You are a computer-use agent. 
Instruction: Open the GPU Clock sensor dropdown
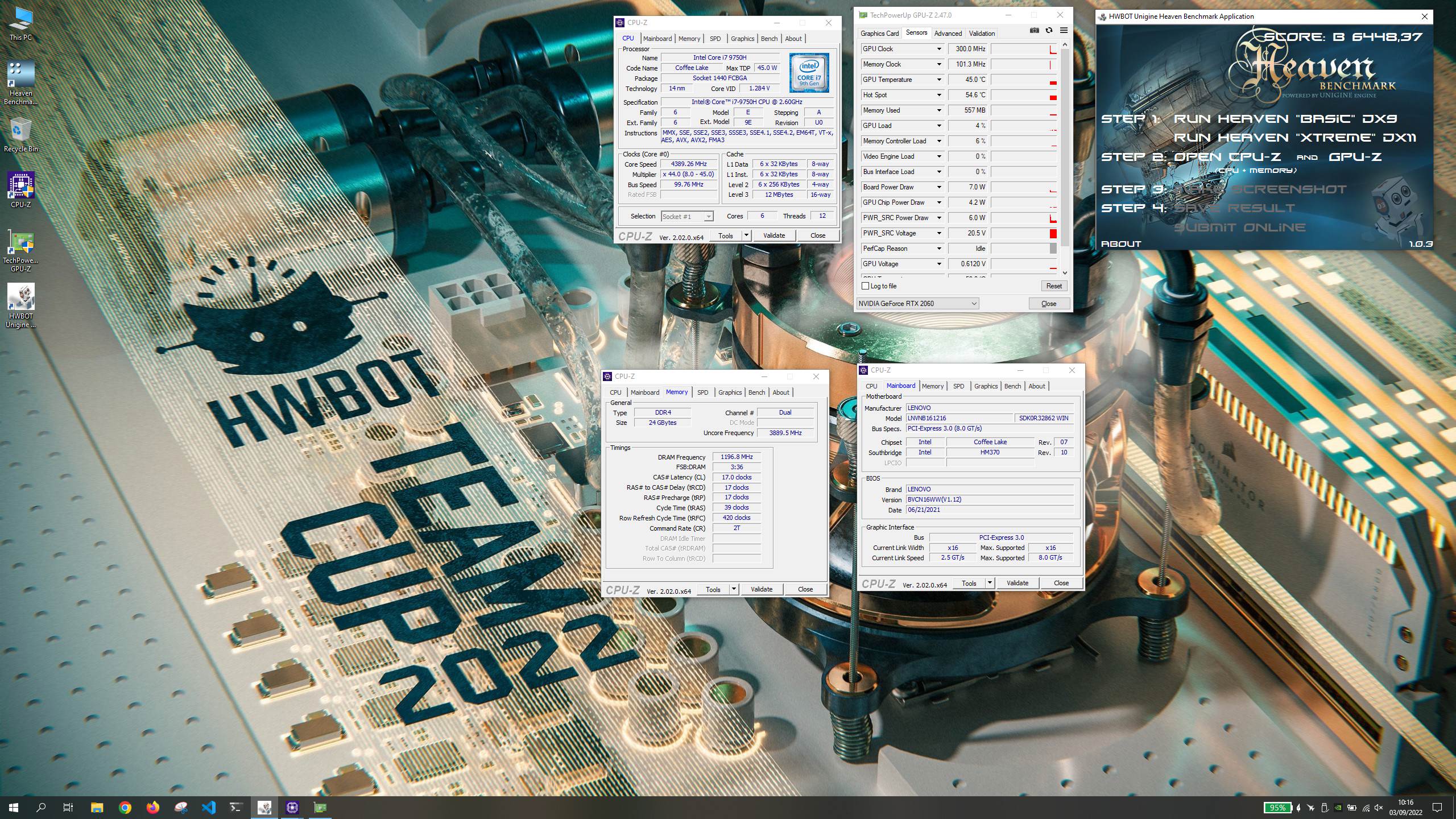(939, 49)
